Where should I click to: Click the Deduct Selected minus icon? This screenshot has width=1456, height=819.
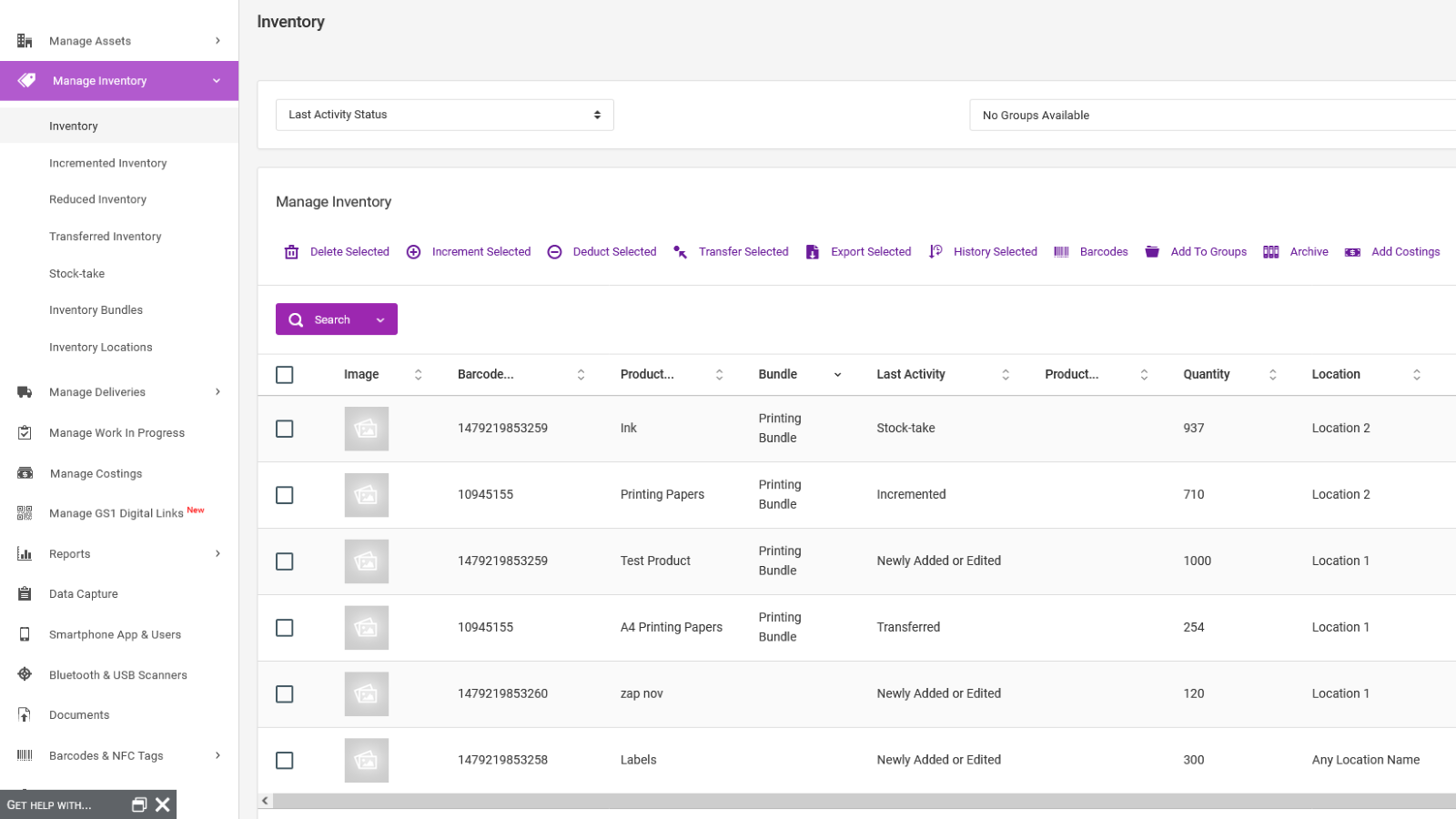554,252
